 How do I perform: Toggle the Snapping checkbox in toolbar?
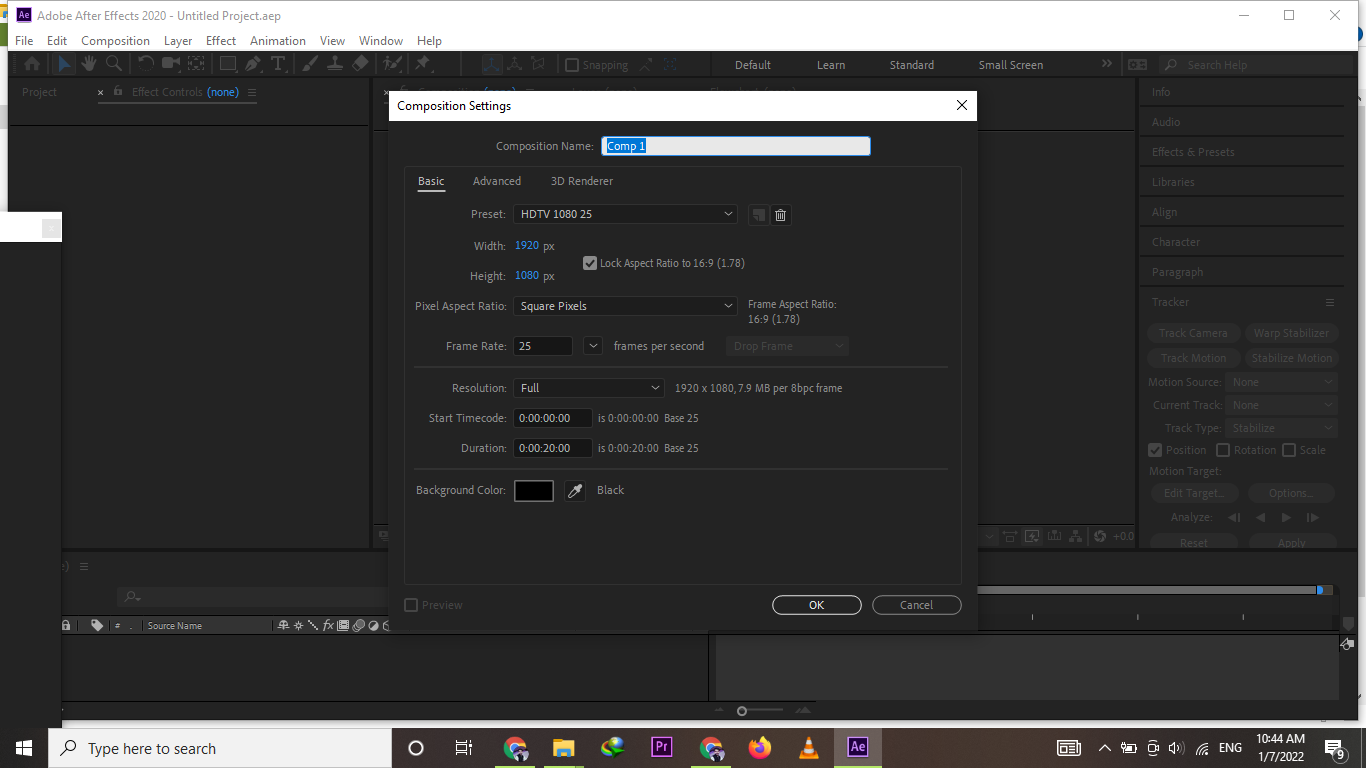pyautogui.click(x=572, y=65)
